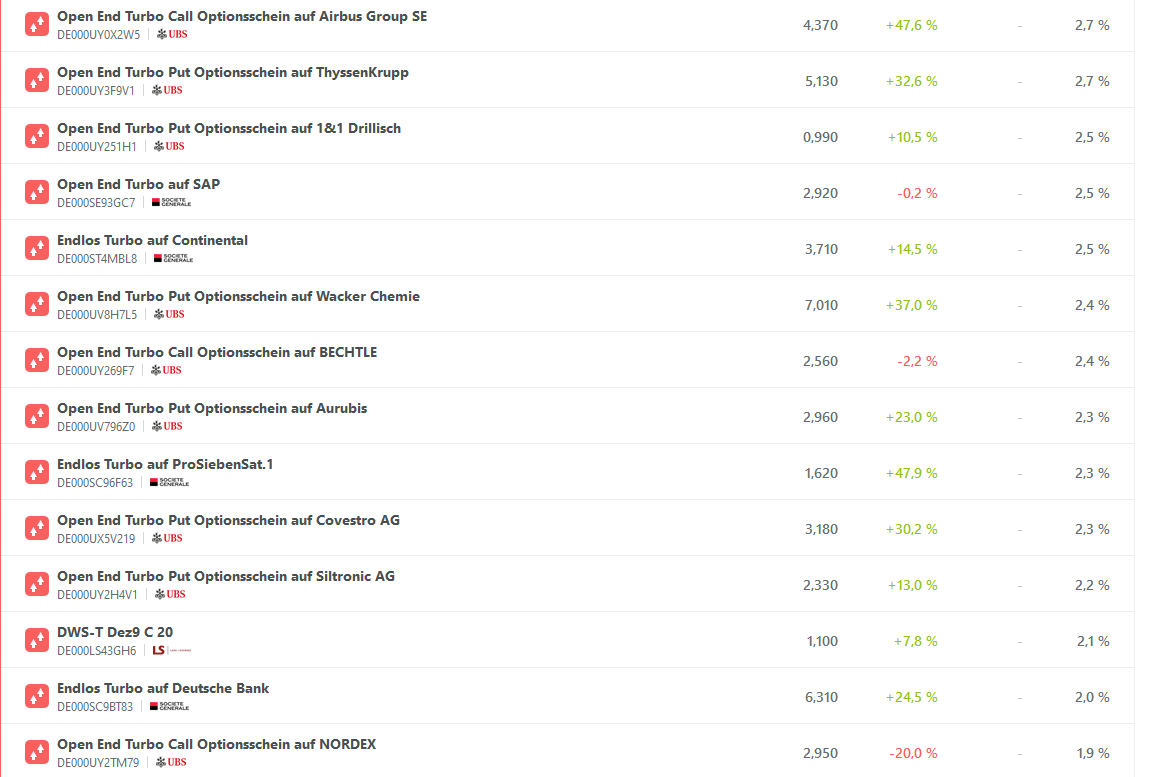Click the red arrow icon beside ThyssenKrupp Put
The image size is (1150, 777).
tap(37, 81)
